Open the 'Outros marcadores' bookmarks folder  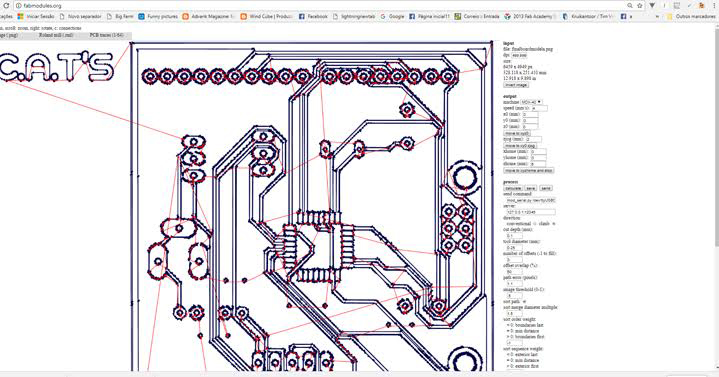(x=691, y=16)
